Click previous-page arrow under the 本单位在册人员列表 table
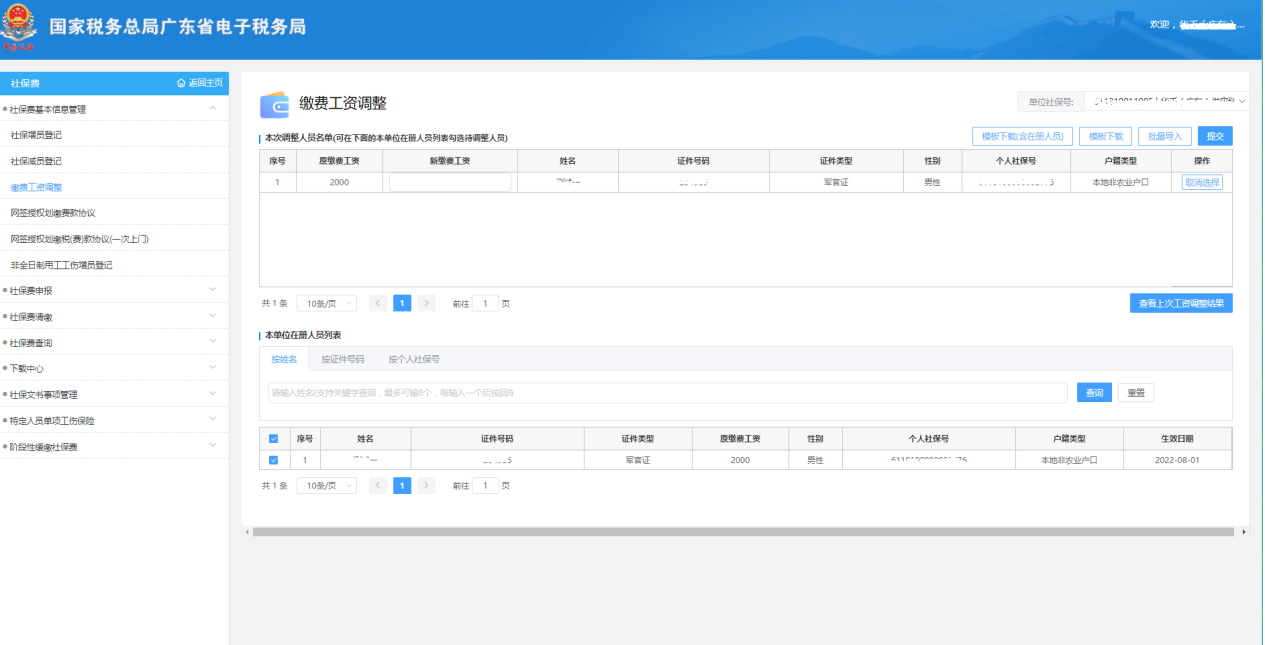The image size is (1265, 645). [x=378, y=486]
